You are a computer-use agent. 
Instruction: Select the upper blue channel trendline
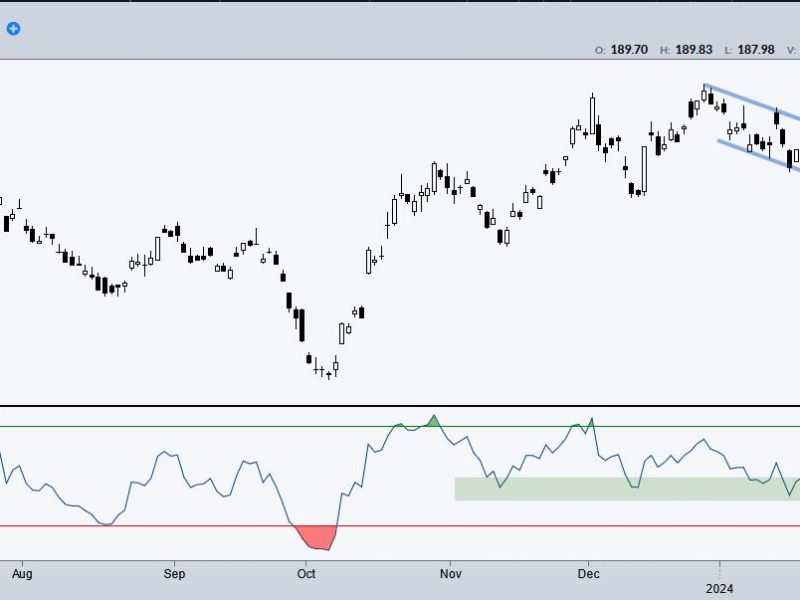[752, 102]
